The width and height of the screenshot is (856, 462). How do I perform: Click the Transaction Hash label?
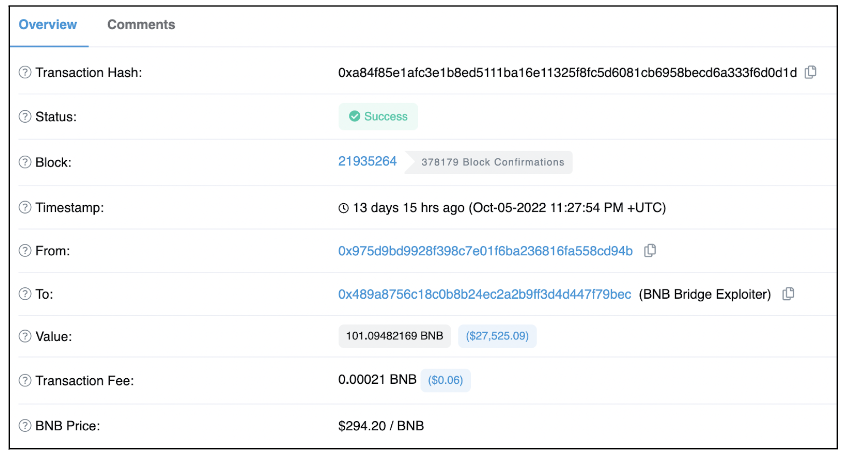click(x=89, y=73)
